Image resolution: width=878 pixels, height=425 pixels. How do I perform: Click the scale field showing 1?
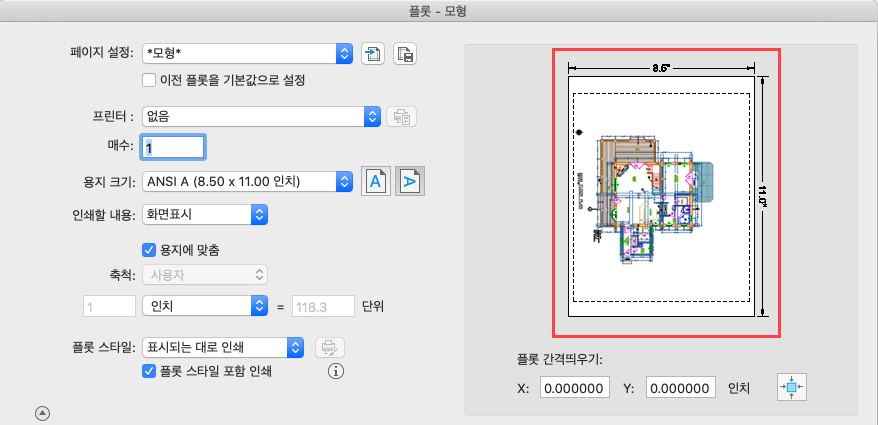pos(110,306)
